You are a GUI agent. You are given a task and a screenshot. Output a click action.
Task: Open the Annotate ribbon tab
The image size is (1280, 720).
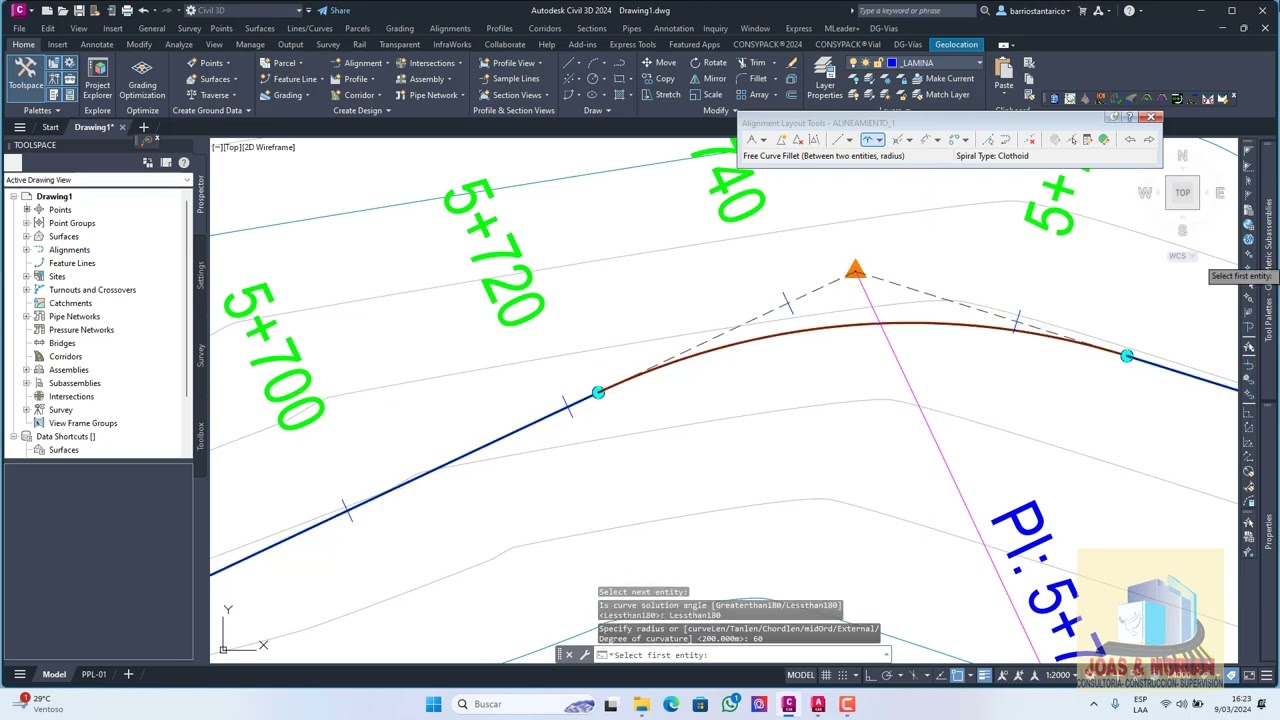97,45
